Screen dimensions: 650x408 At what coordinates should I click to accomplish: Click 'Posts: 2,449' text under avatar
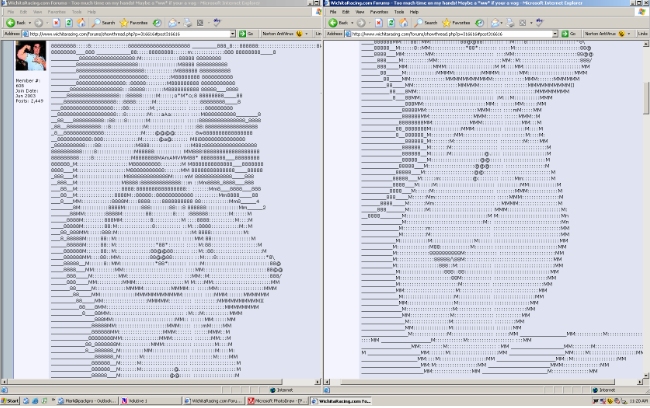[29, 101]
